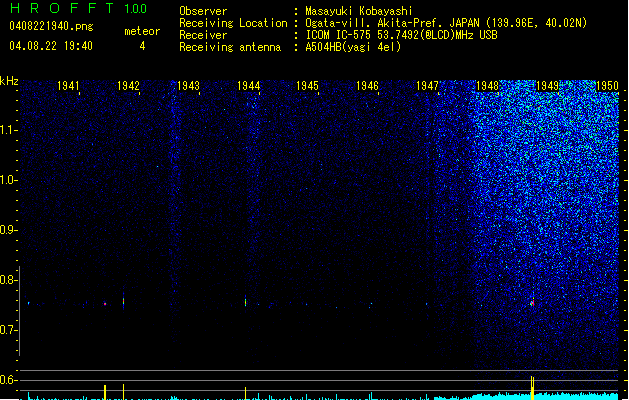Select the file name 0408221940.png

51,26
